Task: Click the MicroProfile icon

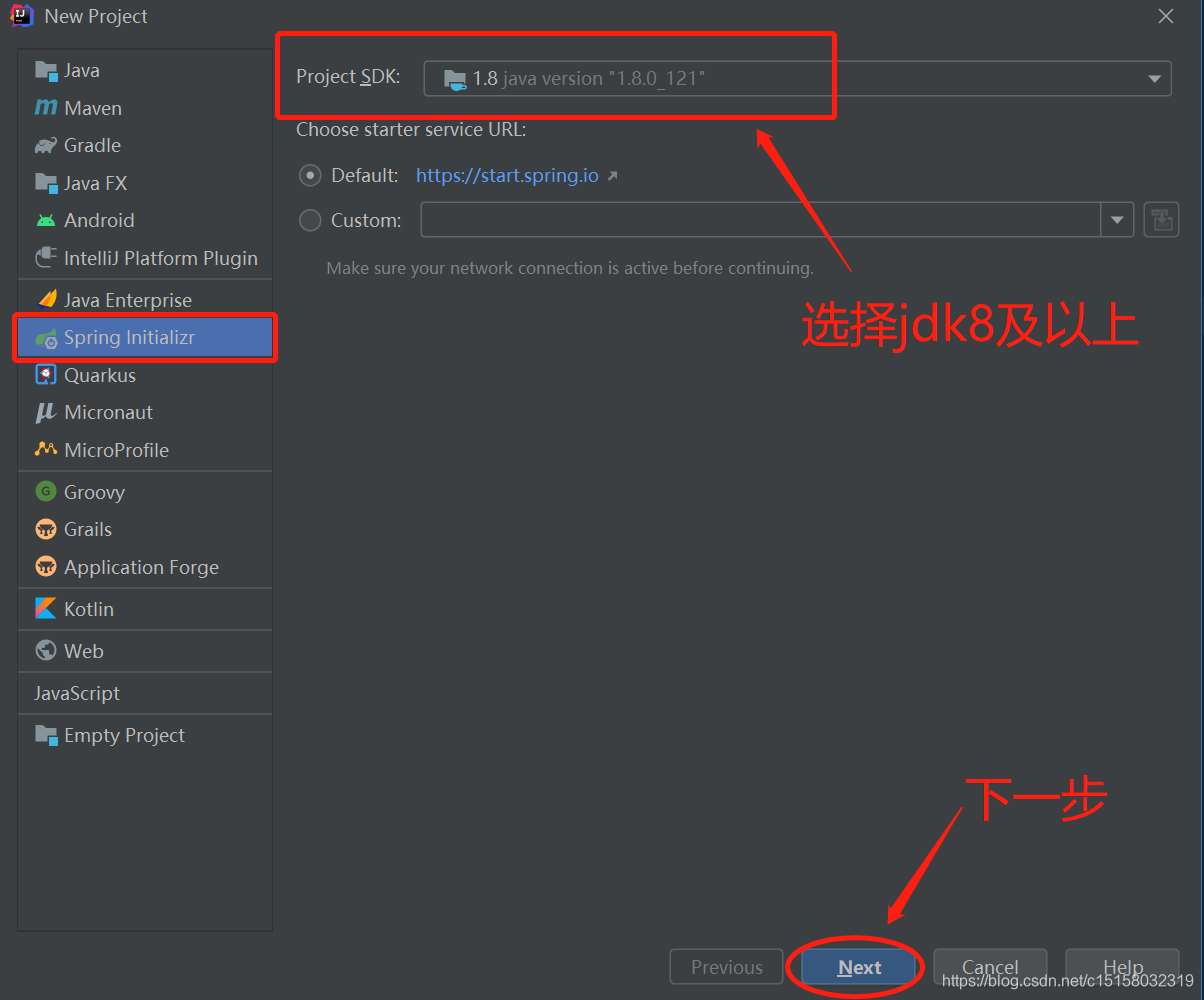Action: (46, 450)
